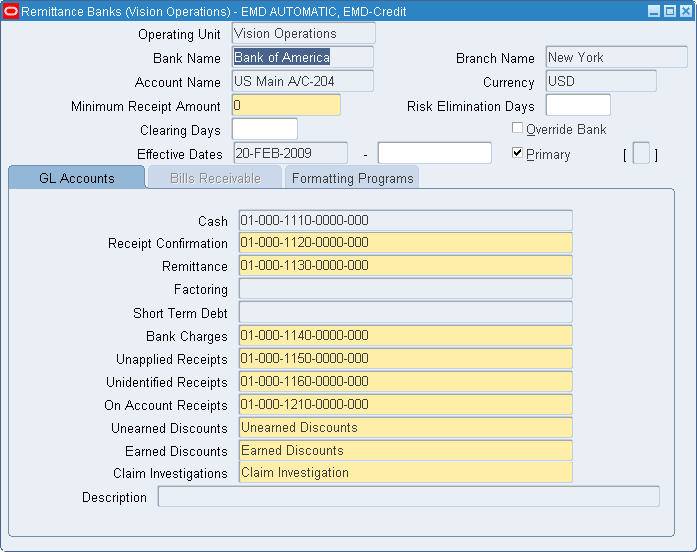This screenshot has height=552, width=697.
Task: Click the Description text field
Action: 409,497
